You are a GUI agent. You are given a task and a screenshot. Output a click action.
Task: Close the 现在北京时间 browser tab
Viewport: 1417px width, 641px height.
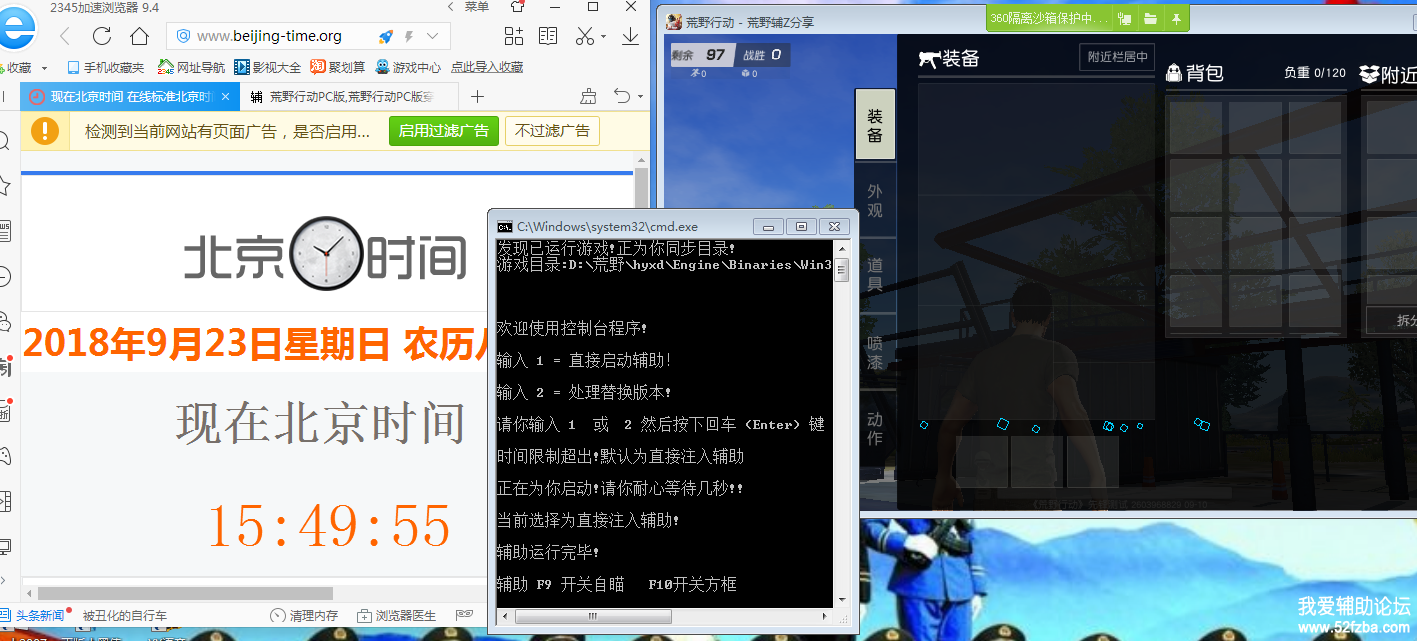[x=226, y=97]
